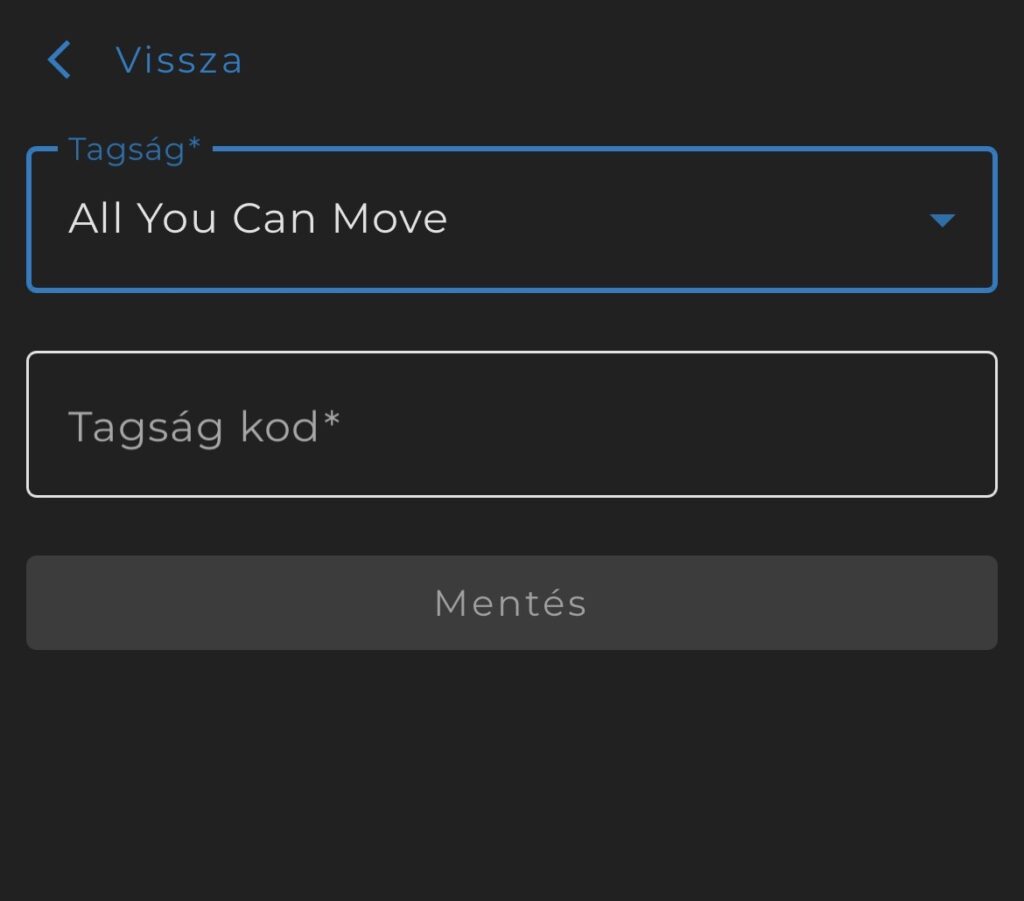
Task: Select the Tagság kod* placeholder text
Action: point(204,425)
